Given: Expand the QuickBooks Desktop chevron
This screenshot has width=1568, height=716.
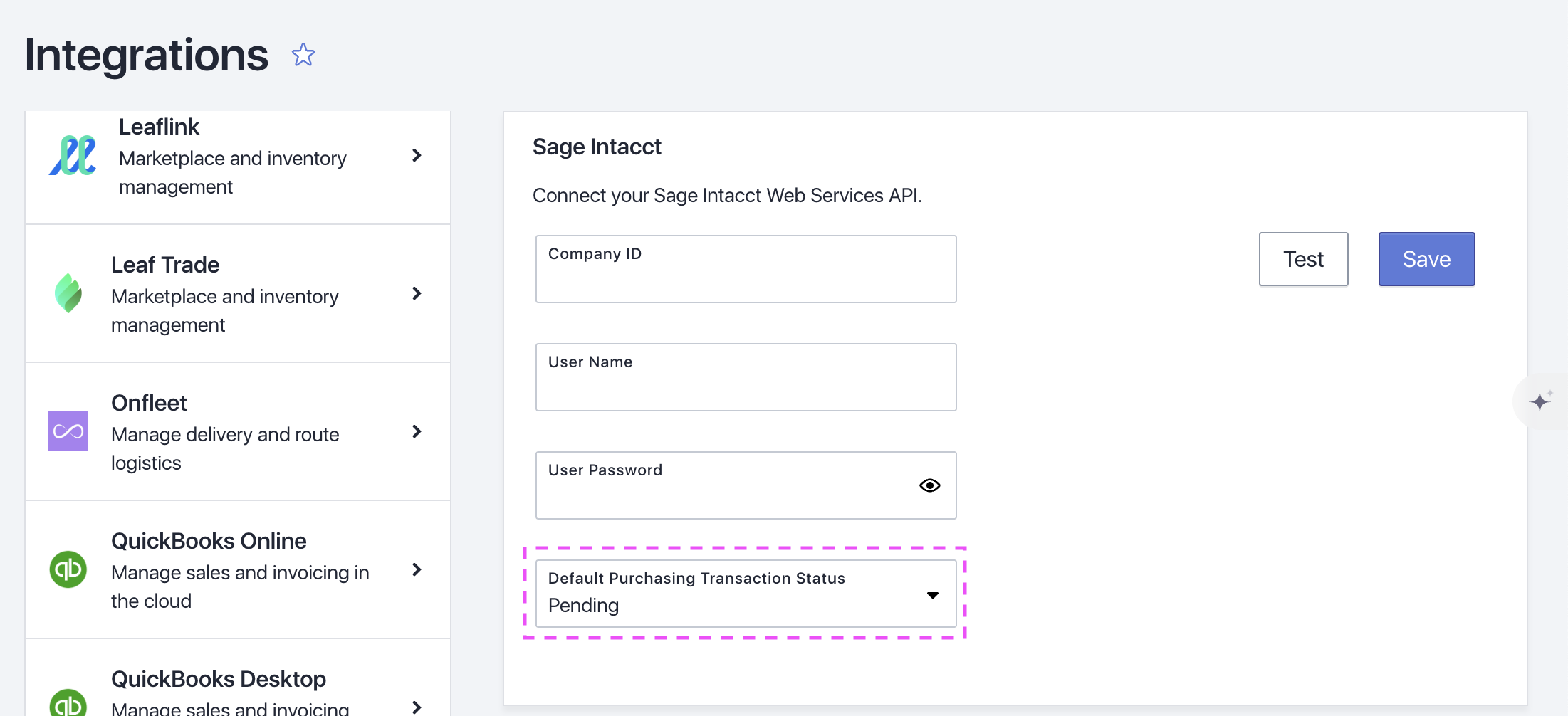Looking at the screenshot, I should [417, 707].
